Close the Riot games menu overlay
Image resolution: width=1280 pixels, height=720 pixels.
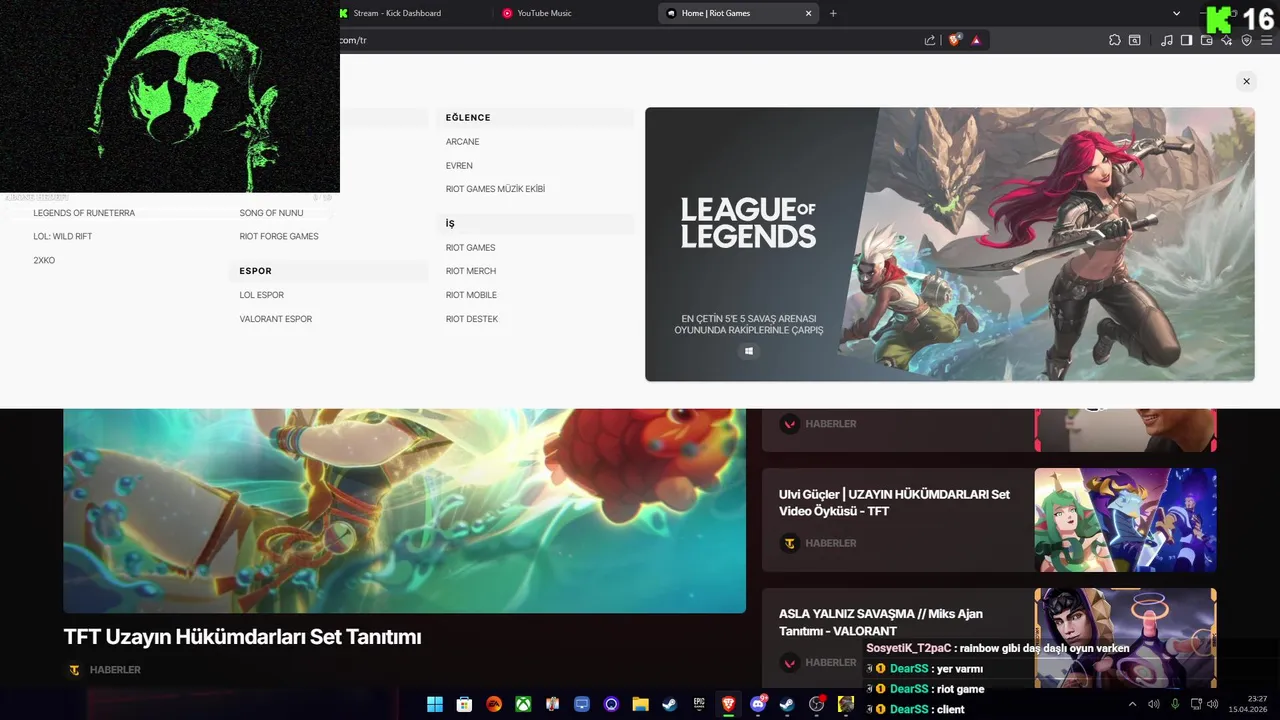coord(1246,81)
